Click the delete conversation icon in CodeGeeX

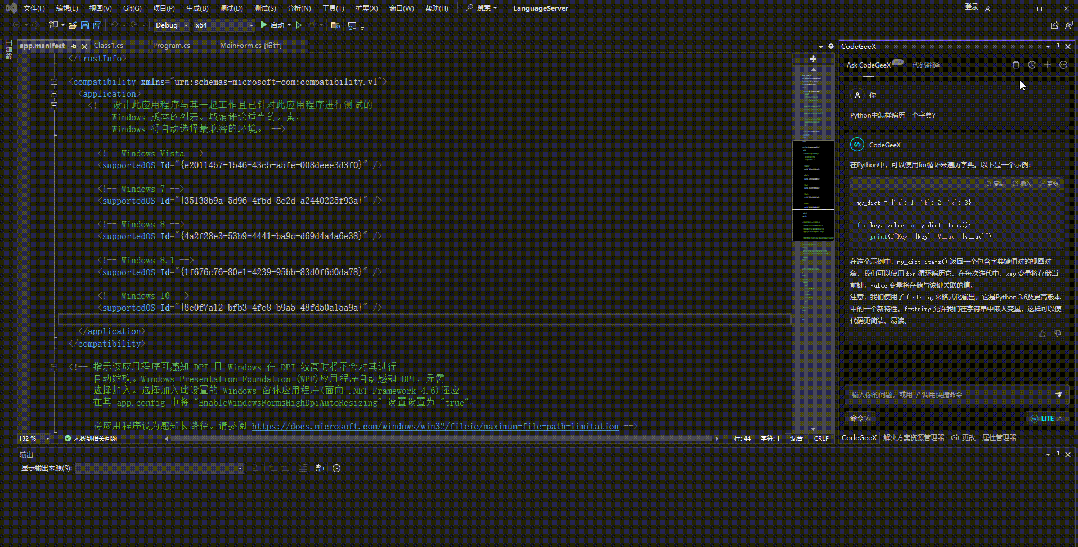pos(1016,65)
